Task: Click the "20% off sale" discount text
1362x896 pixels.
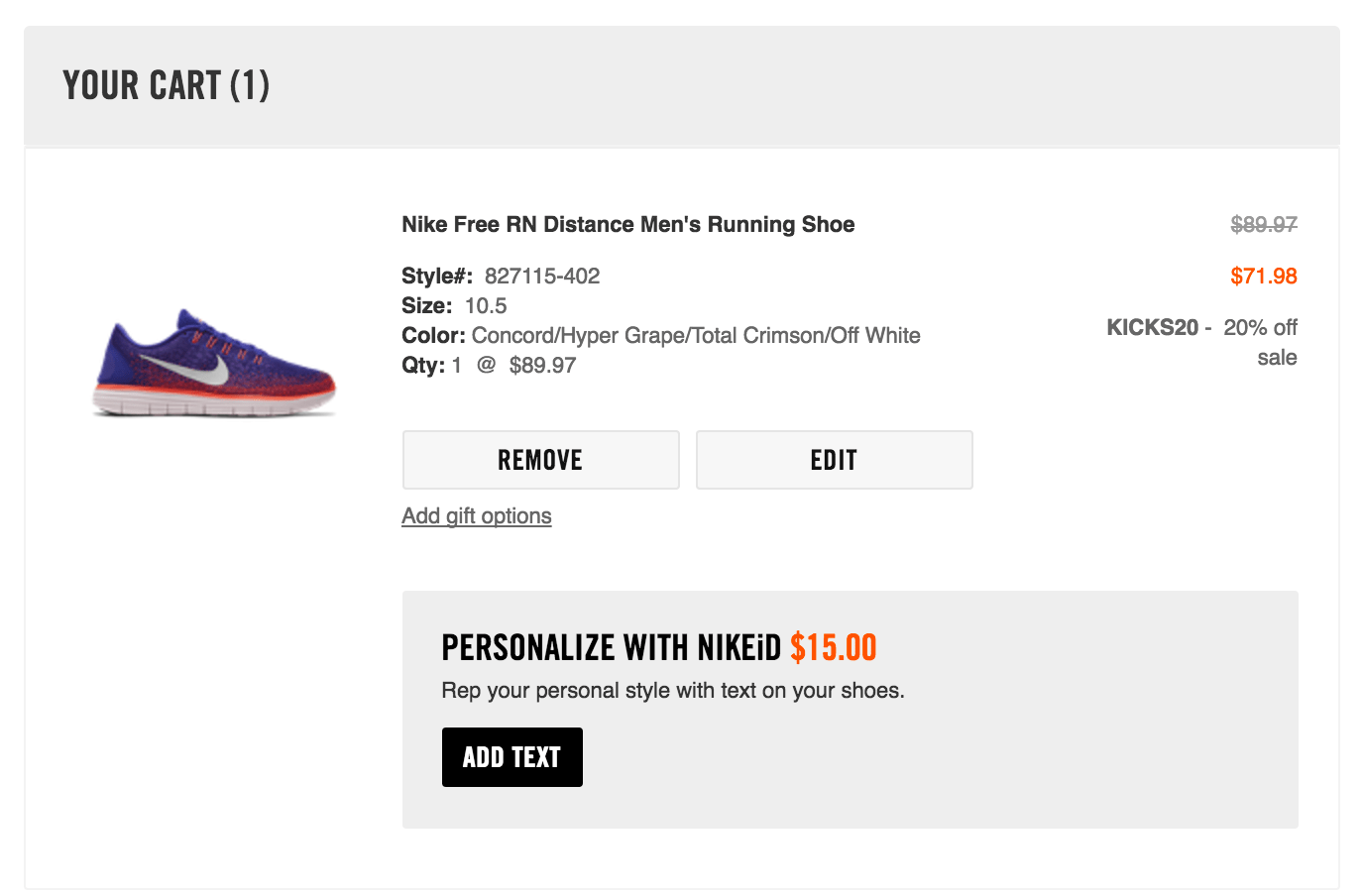Action: (1261, 342)
